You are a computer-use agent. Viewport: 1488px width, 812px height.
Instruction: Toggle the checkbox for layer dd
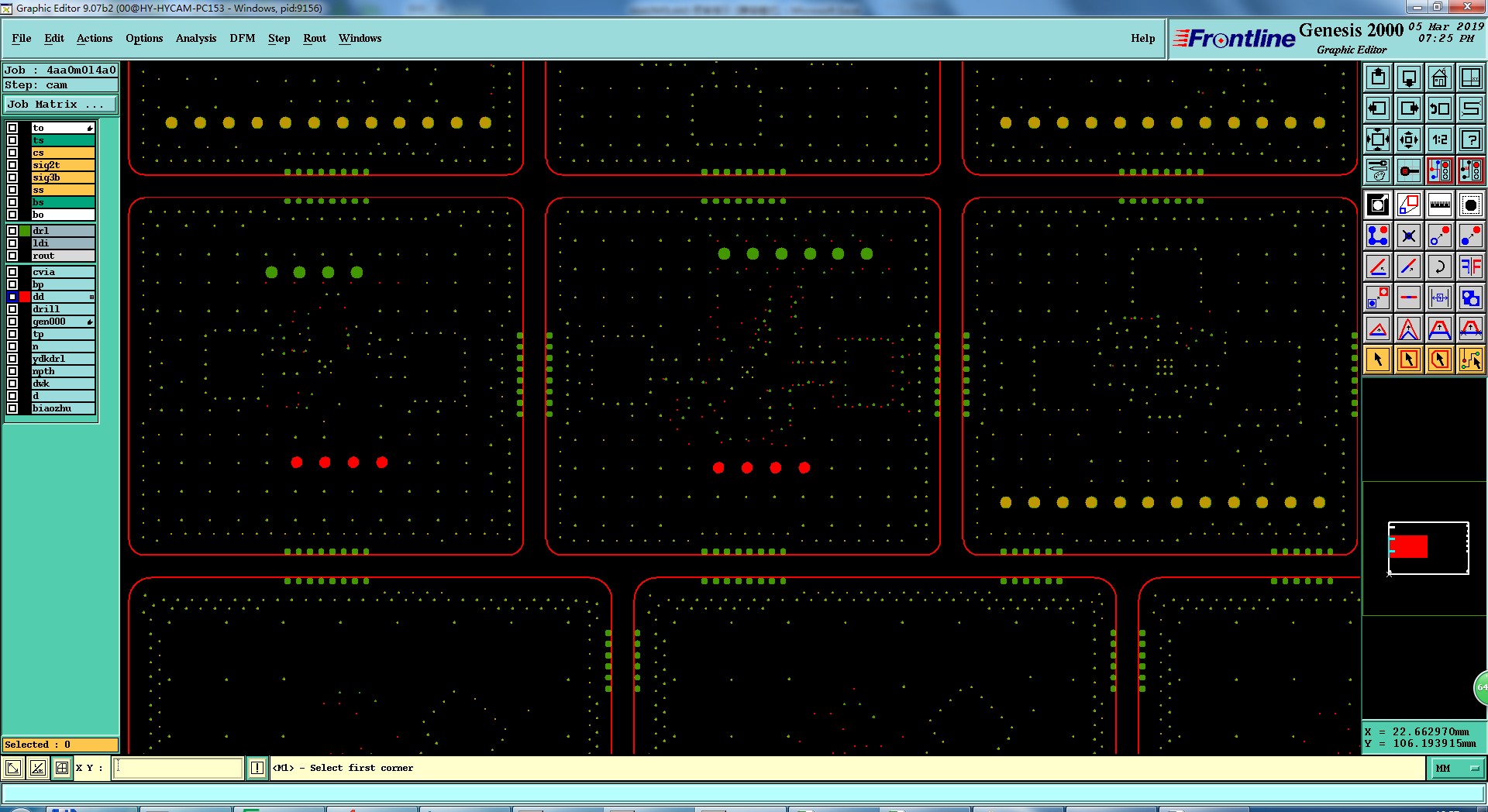pos(12,297)
